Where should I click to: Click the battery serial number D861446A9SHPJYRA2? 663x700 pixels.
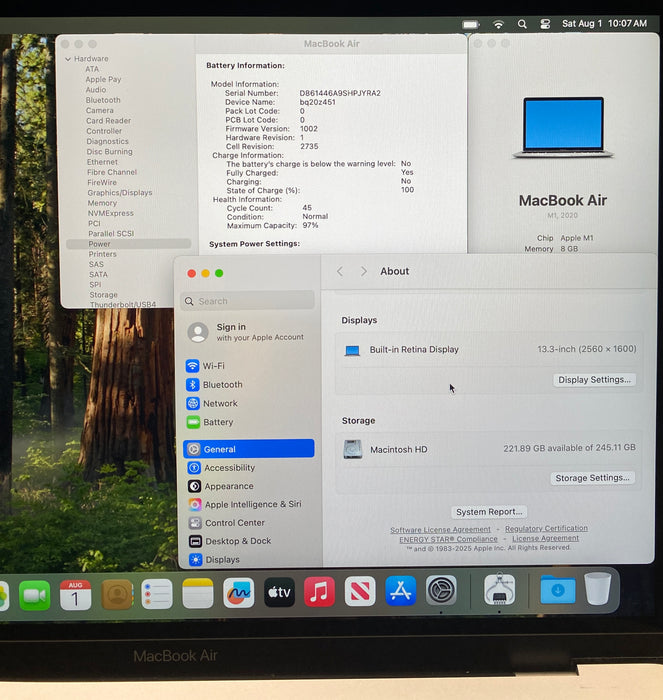tap(340, 93)
